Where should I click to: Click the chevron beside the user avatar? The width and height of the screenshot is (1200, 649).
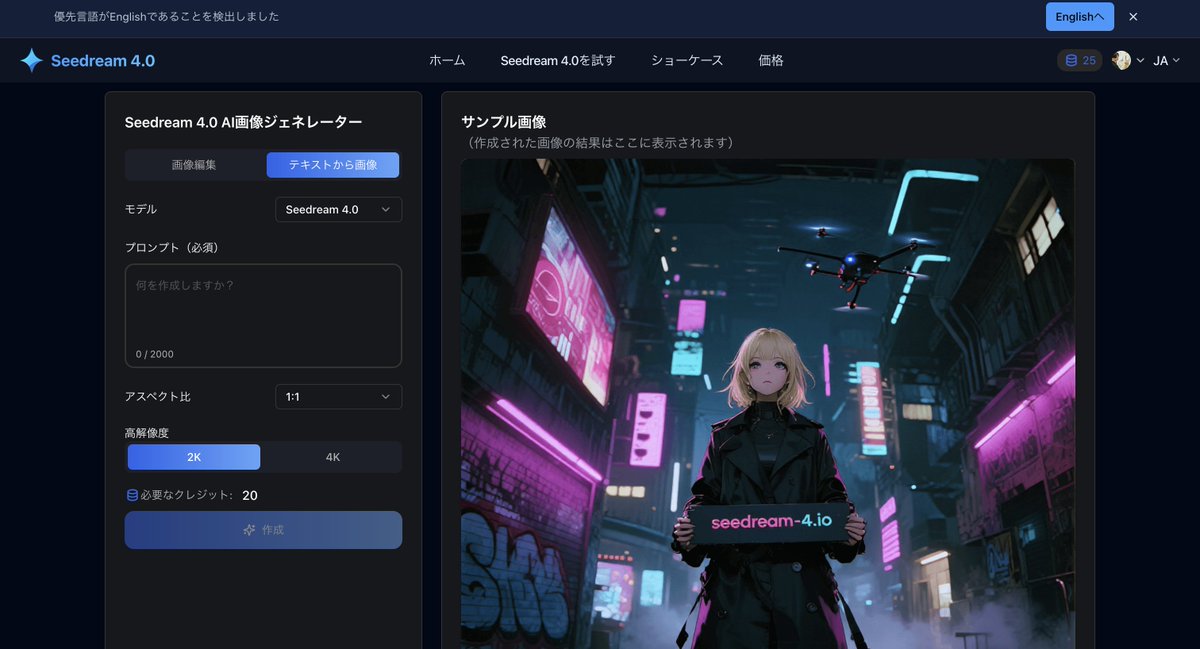[1140, 61]
